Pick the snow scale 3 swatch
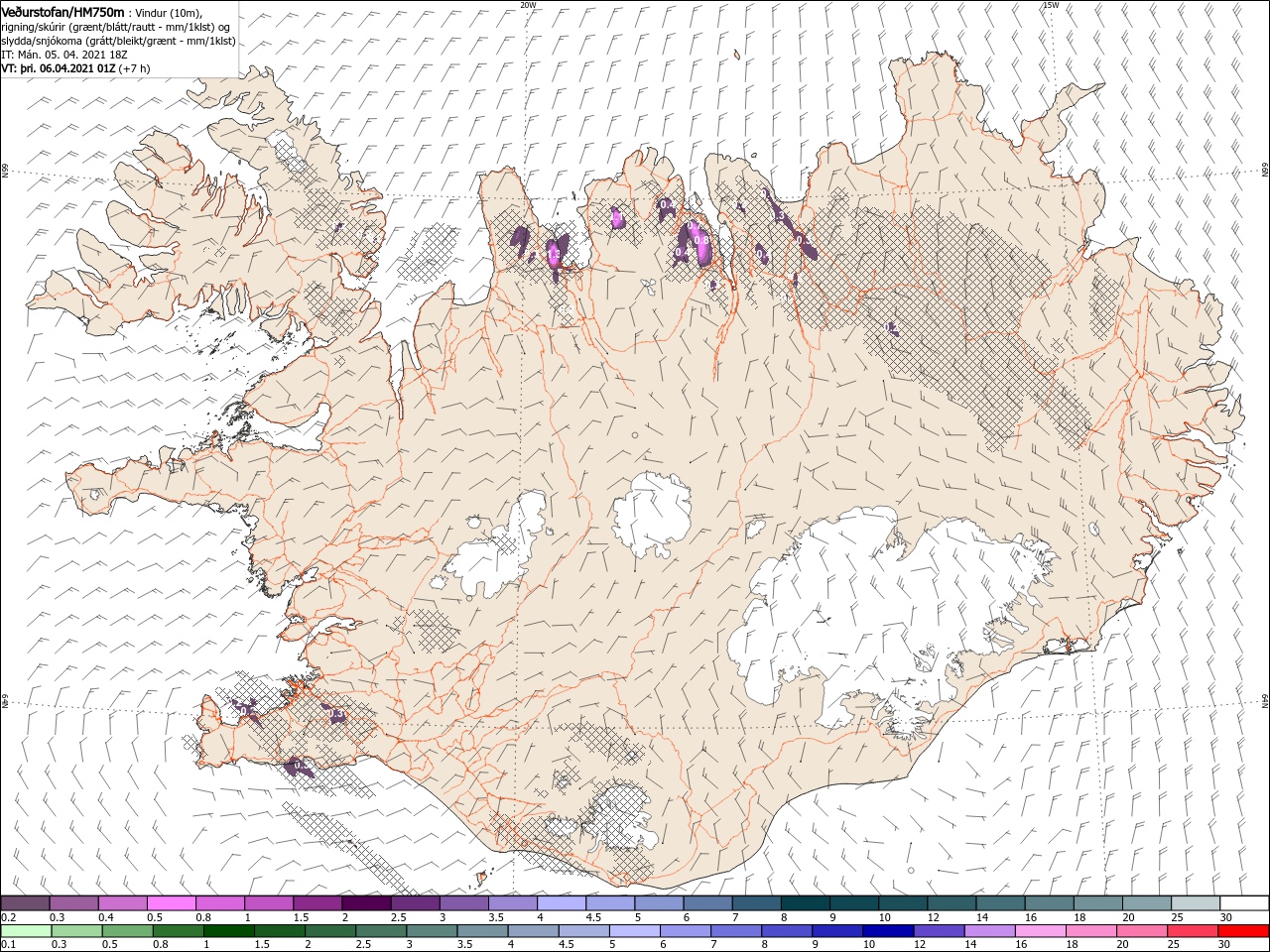The width and height of the screenshot is (1270, 952). [x=464, y=903]
